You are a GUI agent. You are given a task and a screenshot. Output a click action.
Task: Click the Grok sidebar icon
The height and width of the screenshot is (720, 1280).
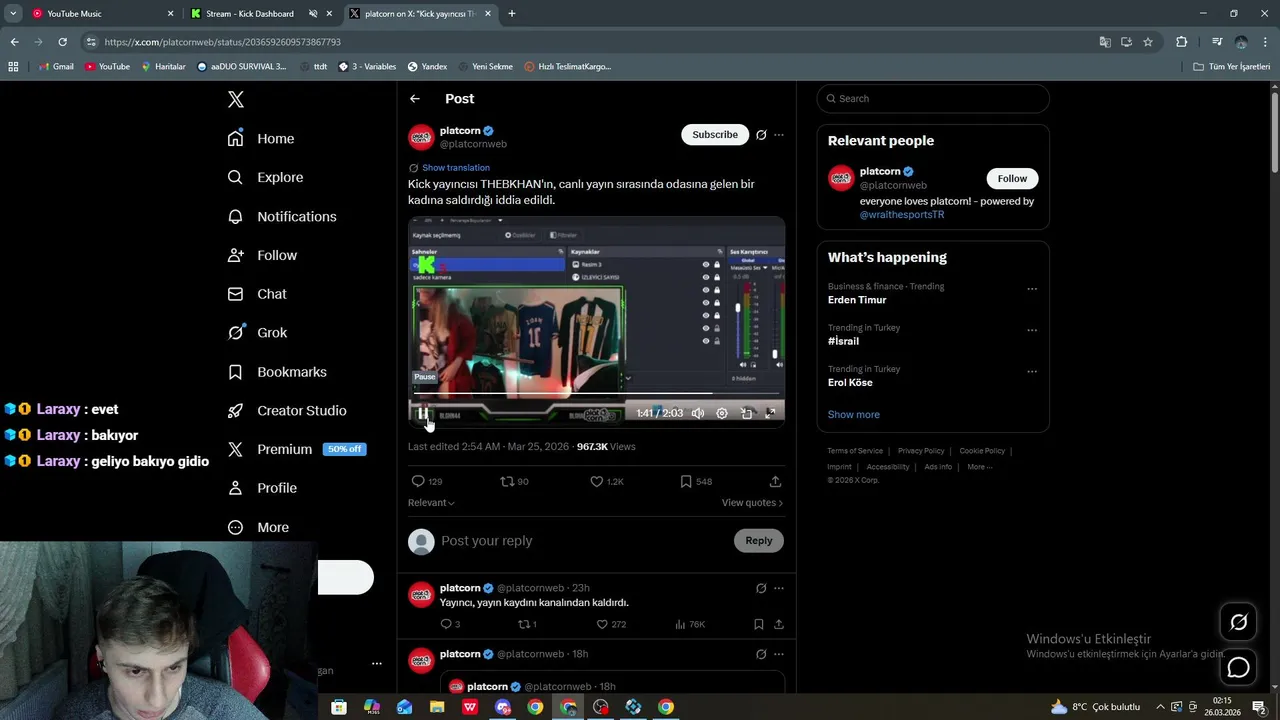click(x=235, y=333)
